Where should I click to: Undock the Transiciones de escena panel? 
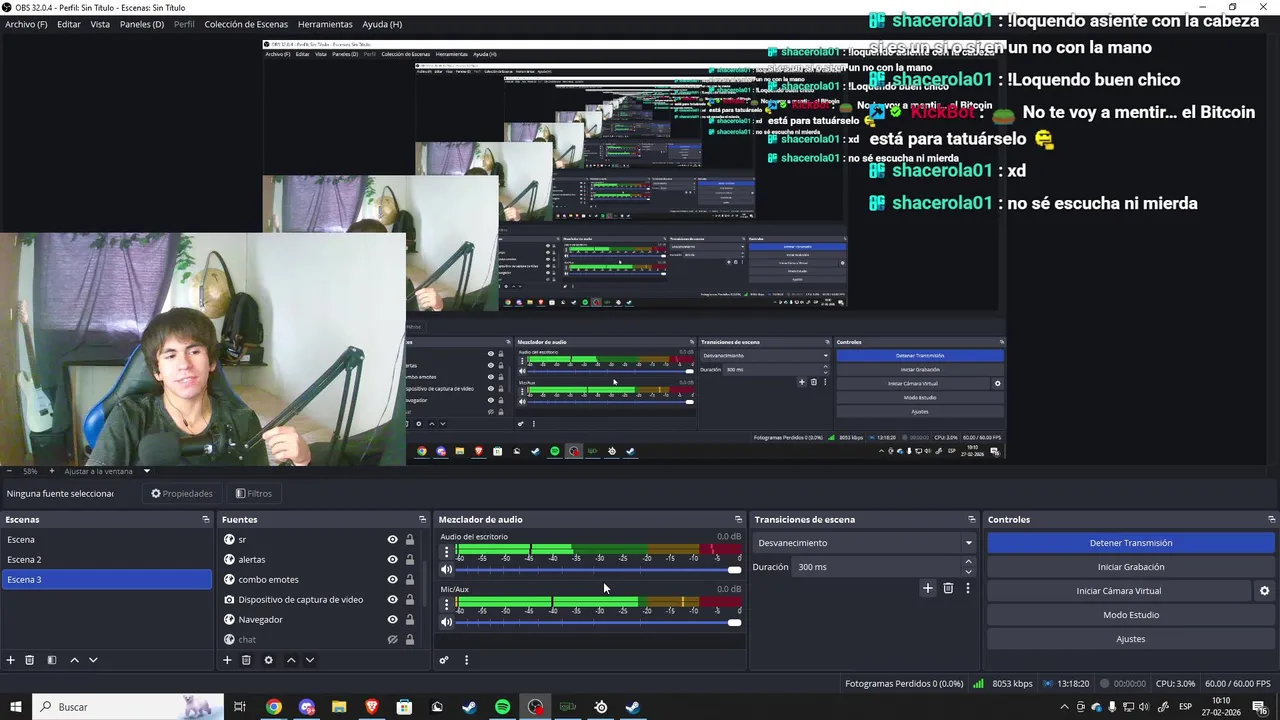(x=971, y=519)
